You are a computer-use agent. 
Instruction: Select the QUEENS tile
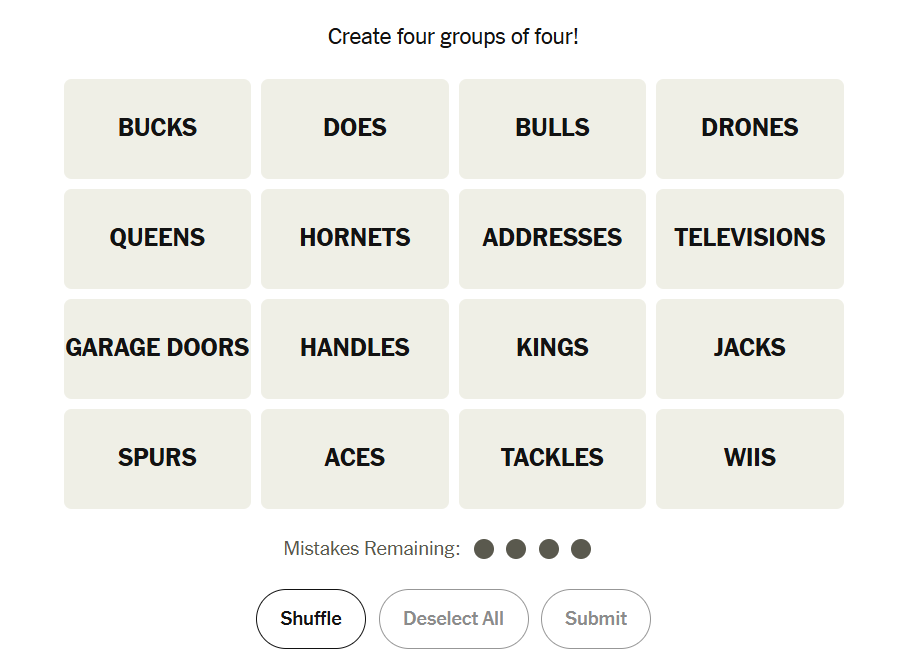[157, 239]
